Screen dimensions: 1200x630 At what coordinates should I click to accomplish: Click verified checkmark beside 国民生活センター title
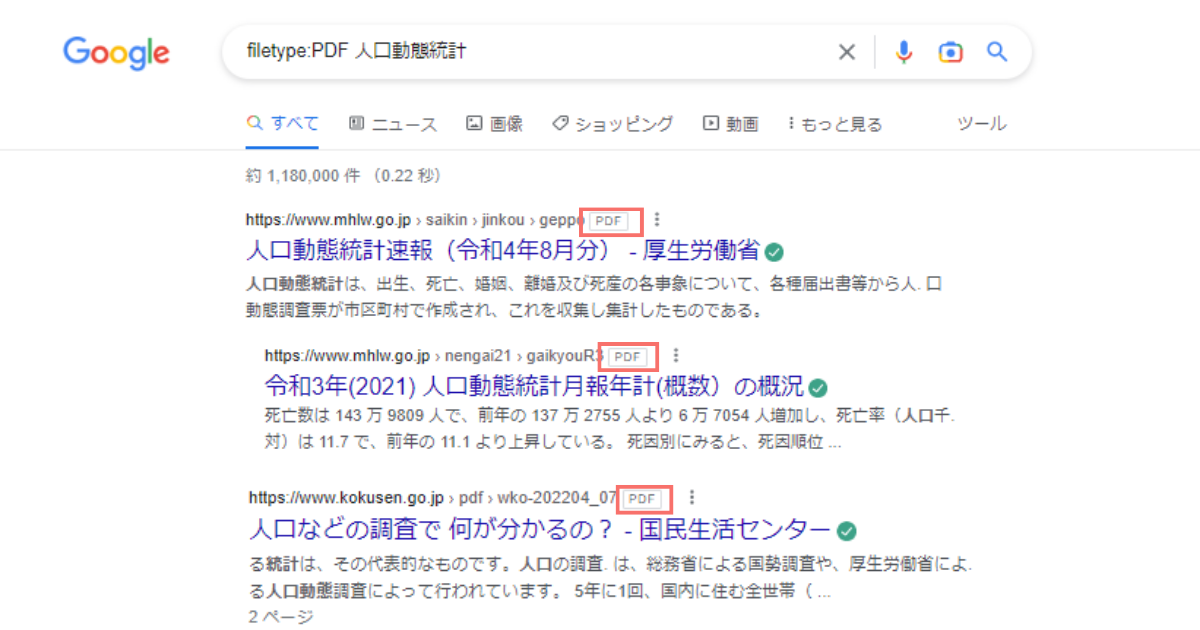(x=846, y=530)
